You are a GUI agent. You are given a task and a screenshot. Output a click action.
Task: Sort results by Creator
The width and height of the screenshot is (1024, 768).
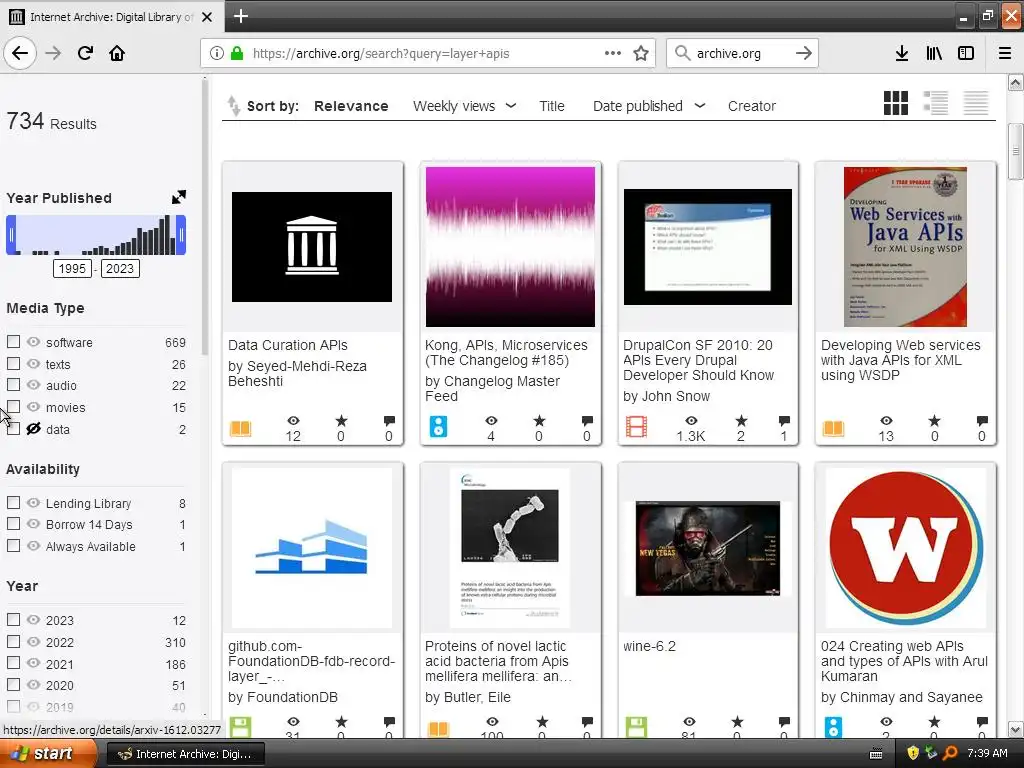pyautogui.click(x=752, y=106)
